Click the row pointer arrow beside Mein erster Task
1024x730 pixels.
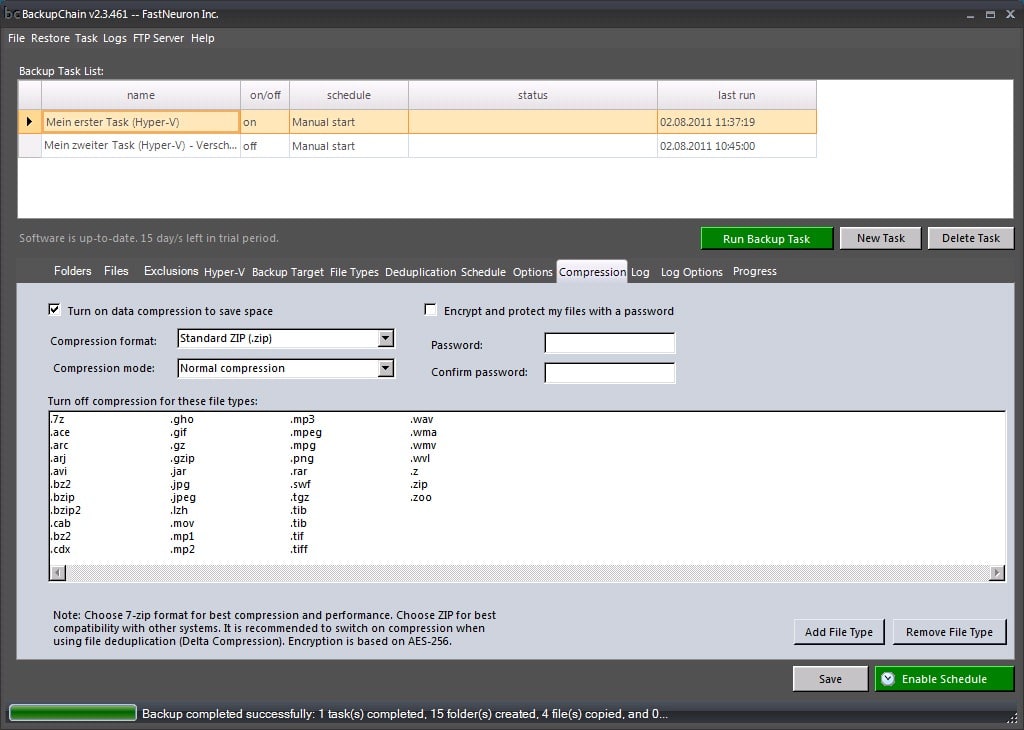[x=29, y=121]
